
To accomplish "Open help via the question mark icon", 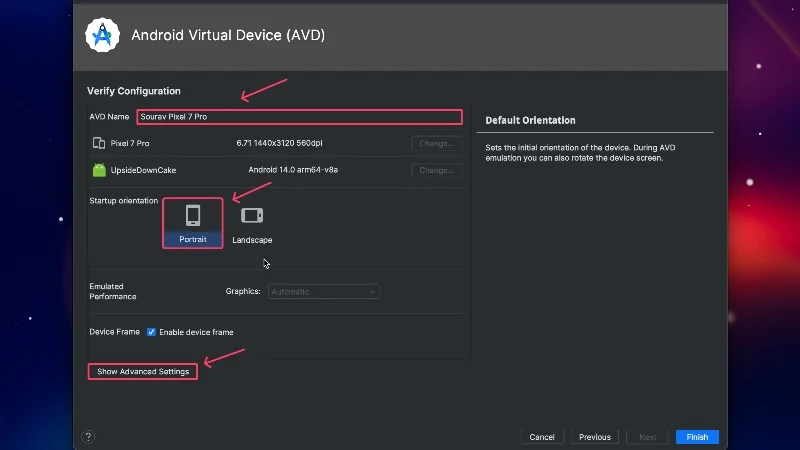I will coord(88,437).
